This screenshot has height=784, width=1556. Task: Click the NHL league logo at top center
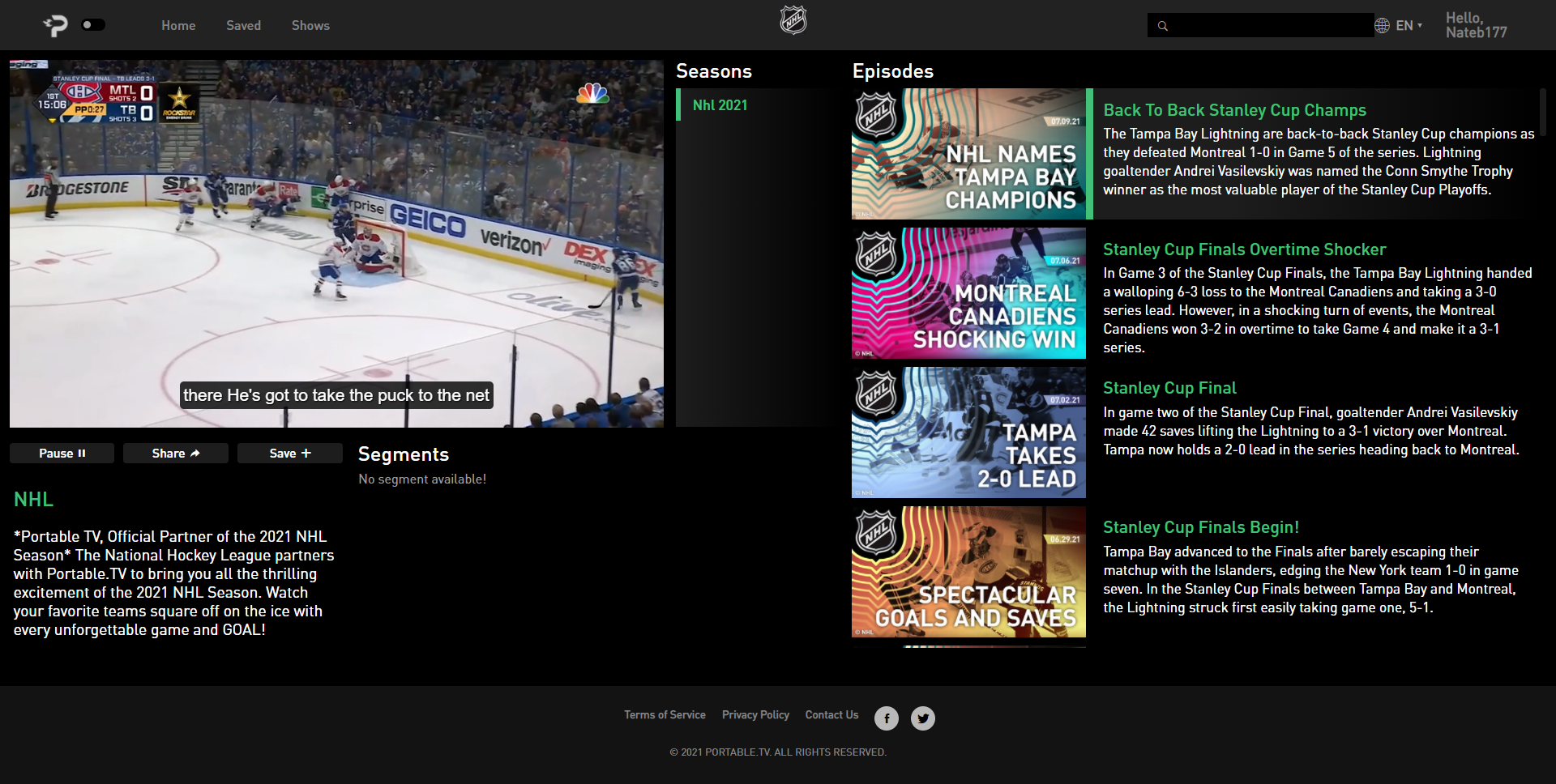pos(793,20)
